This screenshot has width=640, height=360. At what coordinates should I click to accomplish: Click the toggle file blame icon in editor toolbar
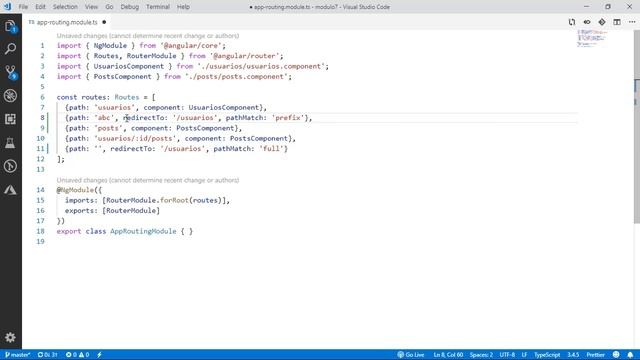(587, 22)
